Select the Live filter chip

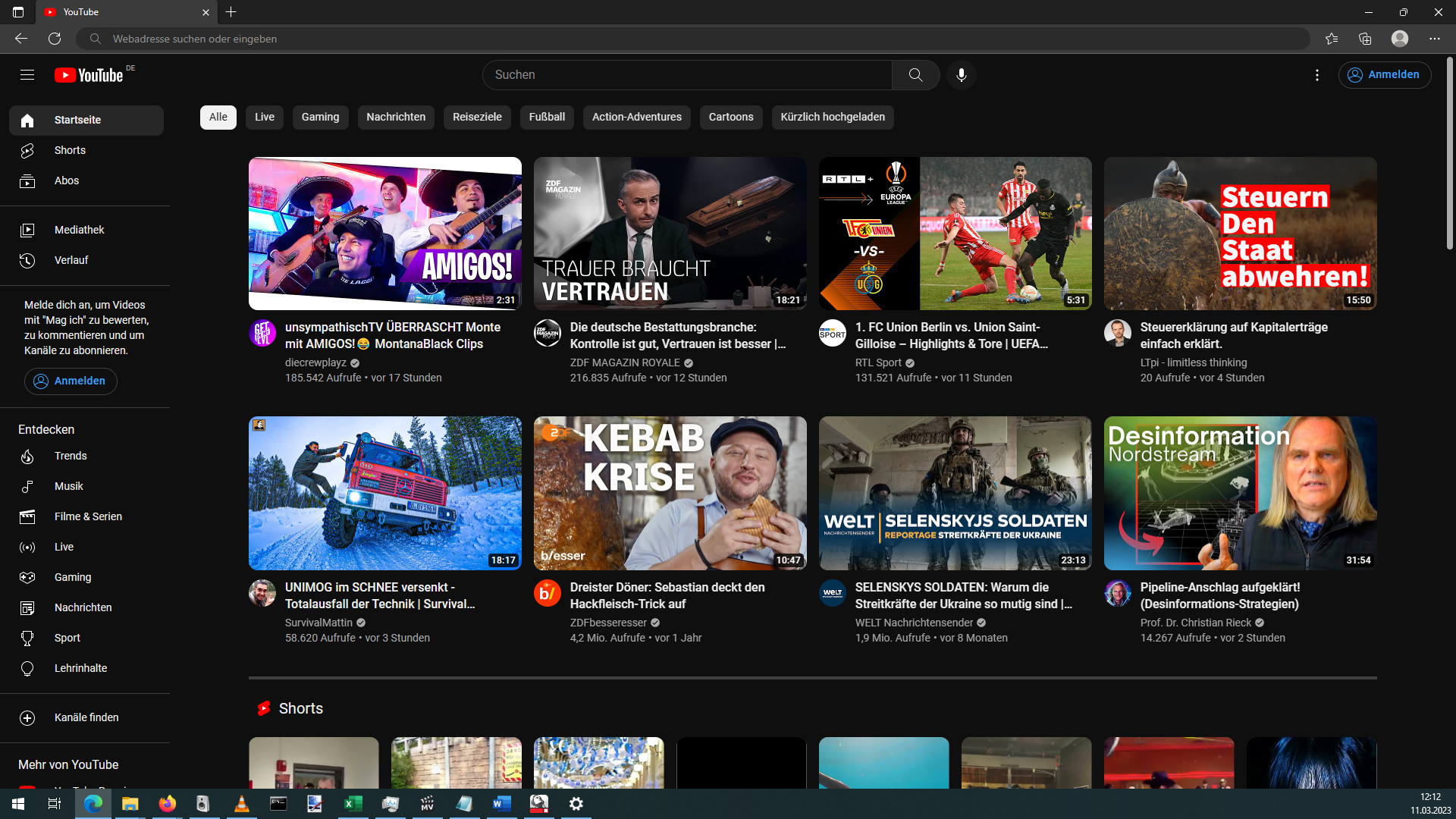point(265,117)
